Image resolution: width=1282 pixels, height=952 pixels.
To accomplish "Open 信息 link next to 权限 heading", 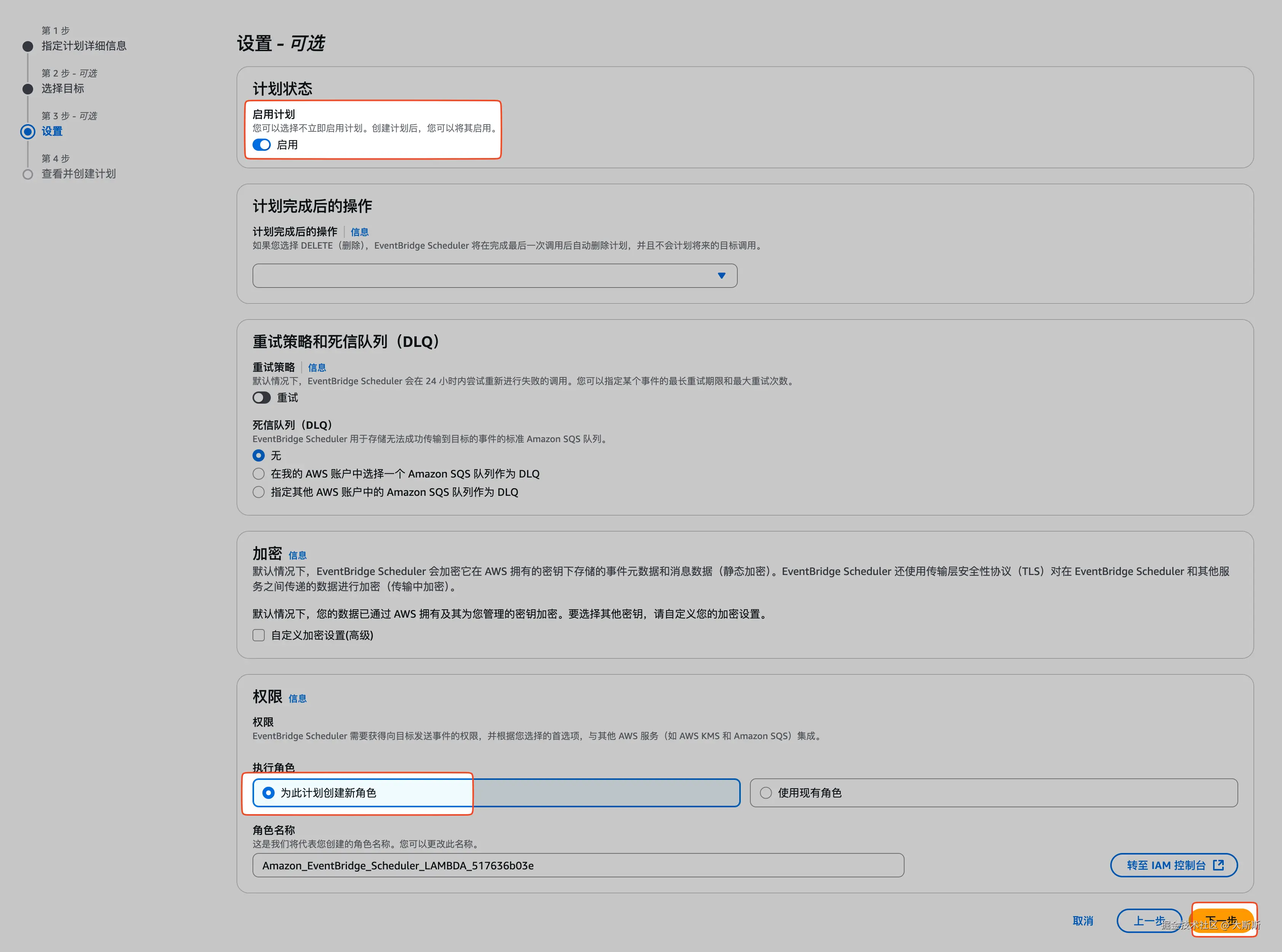I will point(297,698).
